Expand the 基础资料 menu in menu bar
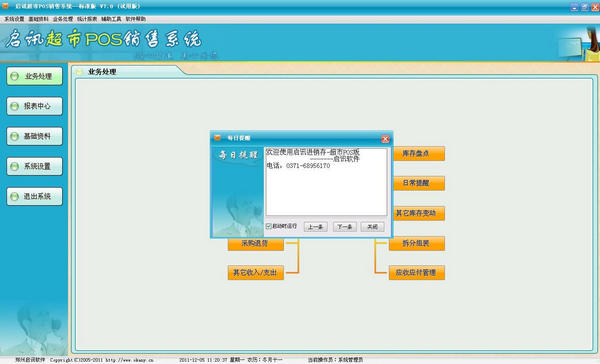This screenshot has width=600, height=364. click(38, 19)
